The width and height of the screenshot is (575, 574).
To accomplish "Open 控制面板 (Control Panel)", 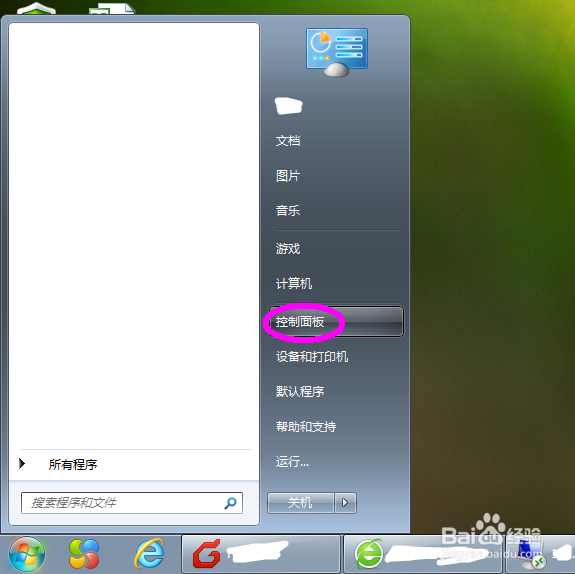I will pos(336,322).
